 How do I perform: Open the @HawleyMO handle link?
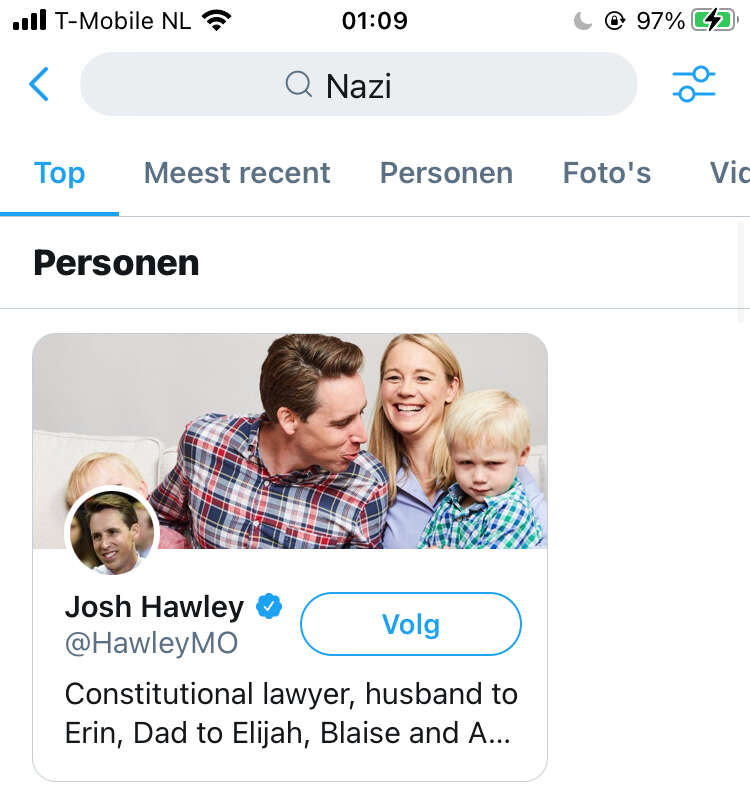[x=152, y=643]
